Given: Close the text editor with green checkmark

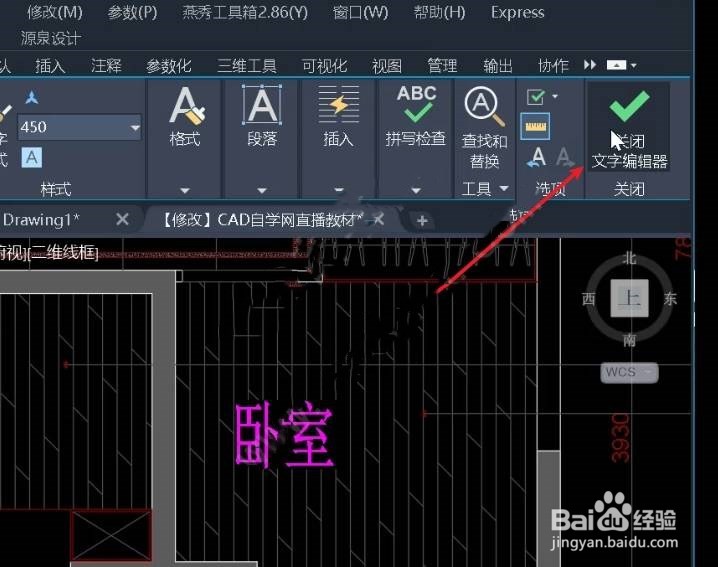Looking at the screenshot, I should pos(630,128).
